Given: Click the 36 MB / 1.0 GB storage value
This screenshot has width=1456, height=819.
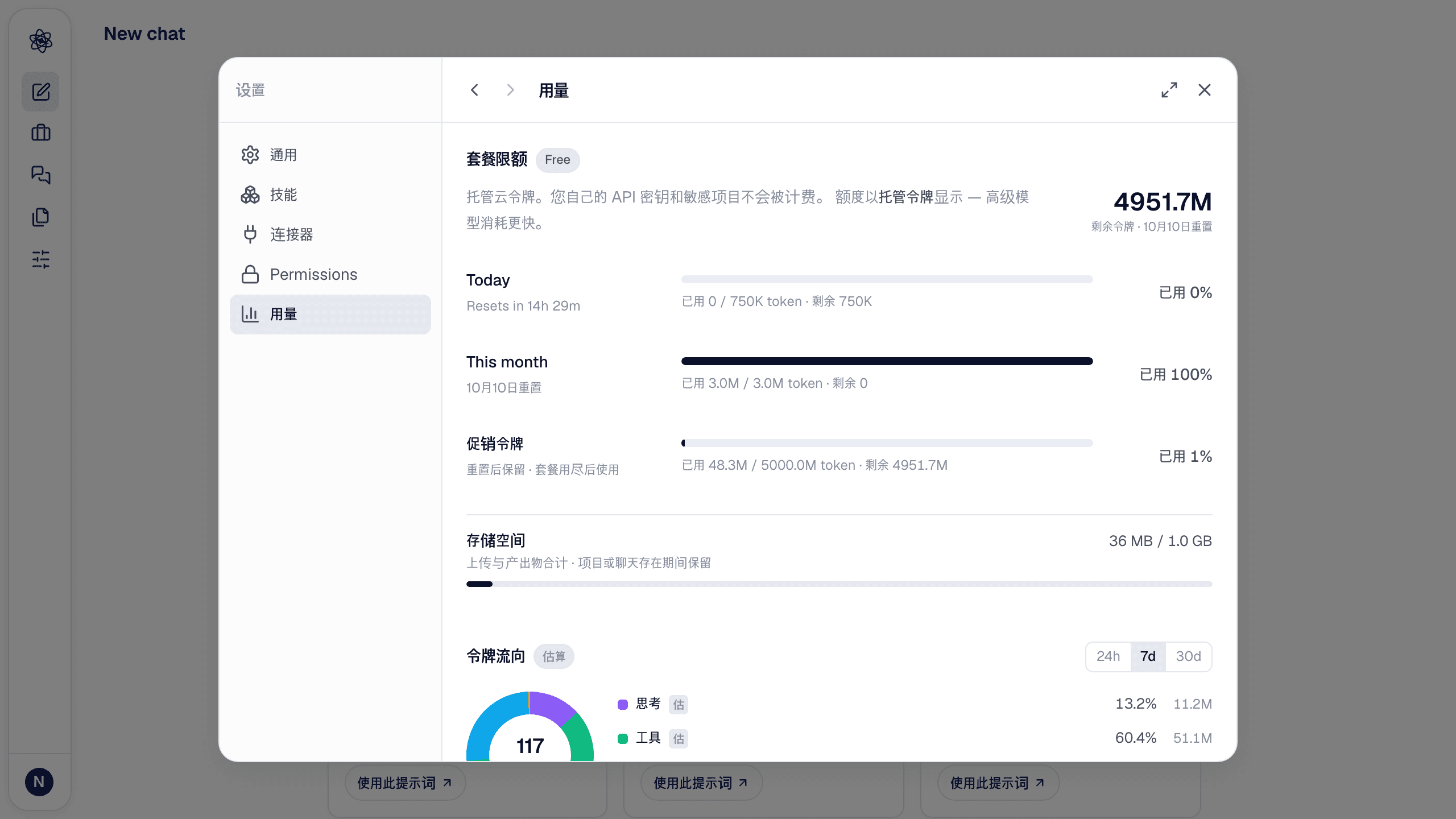Looking at the screenshot, I should (1160, 541).
